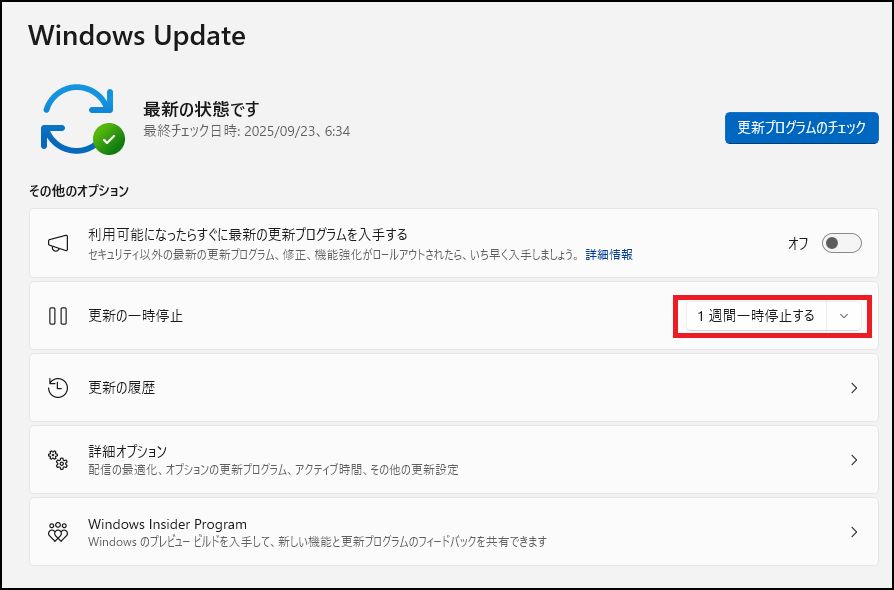Toggle the 利用可能になったらすぐに switch on
Viewport: 894px width, 590px height.
[x=842, y=243]
